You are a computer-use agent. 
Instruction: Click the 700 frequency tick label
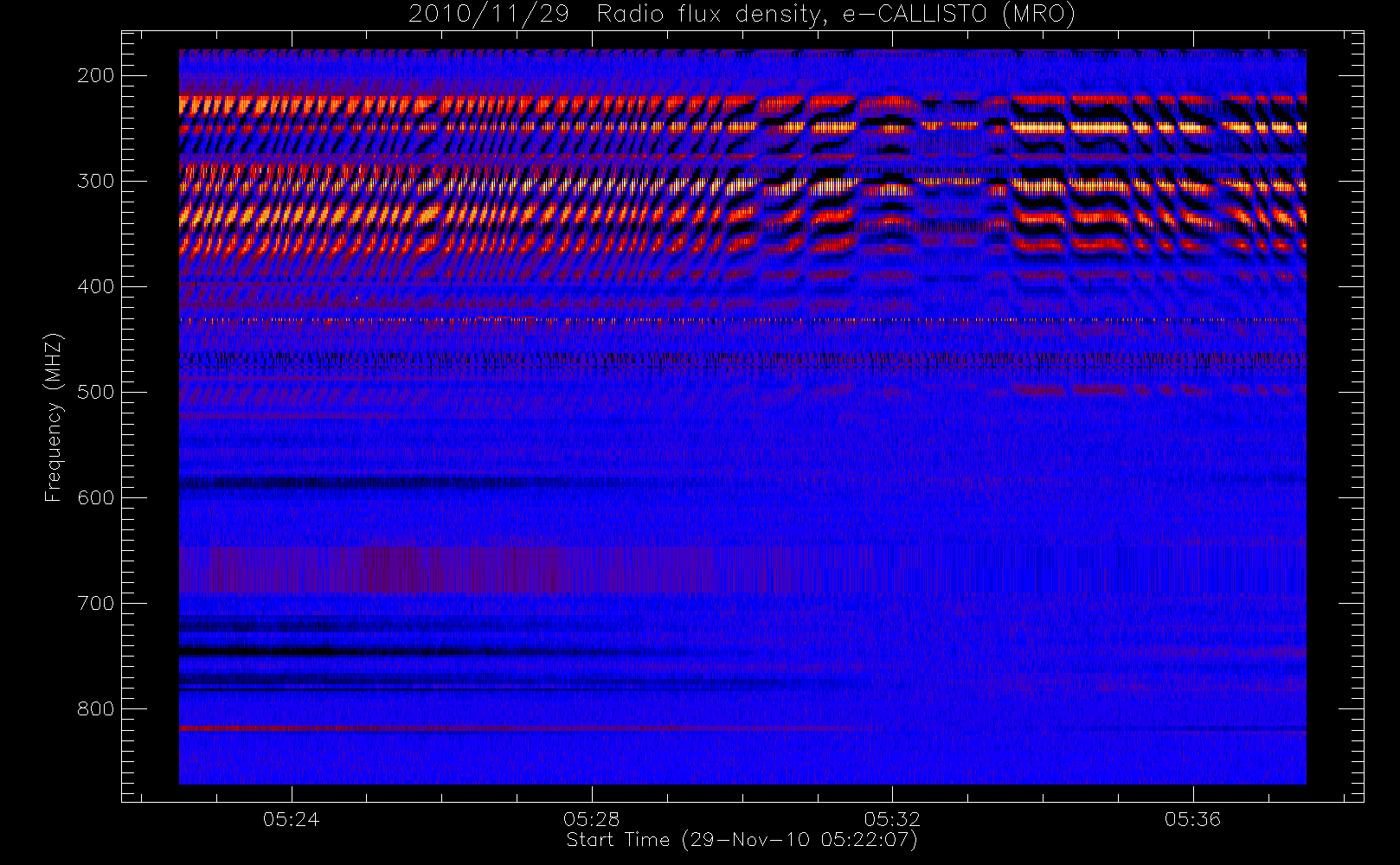coord(96,603)
